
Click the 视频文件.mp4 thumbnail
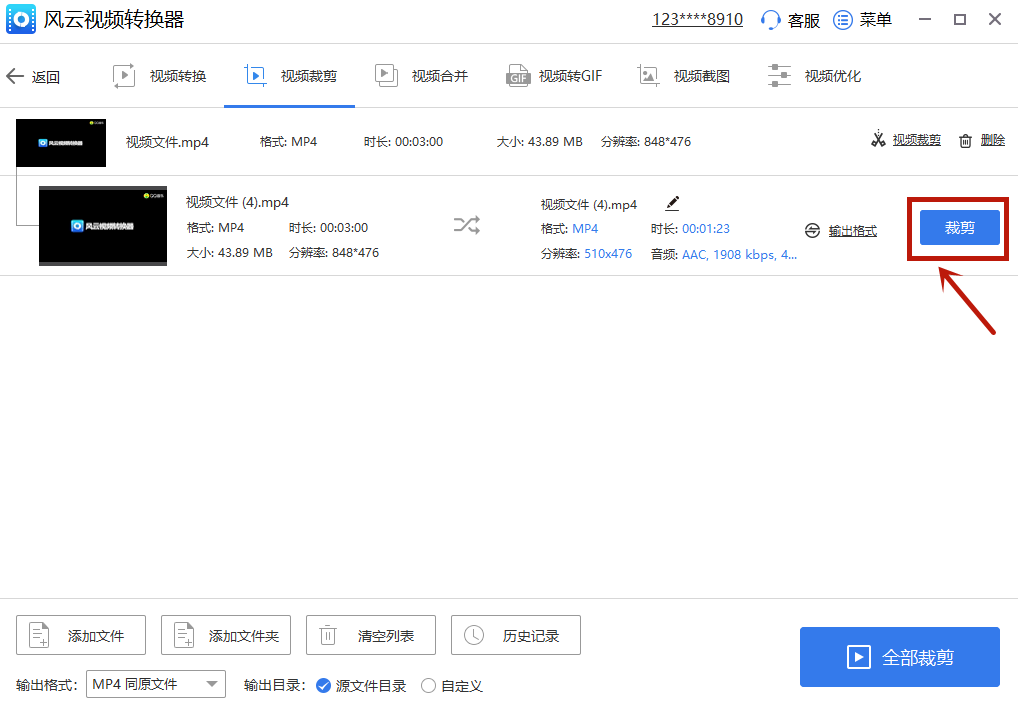pos(61,143)
